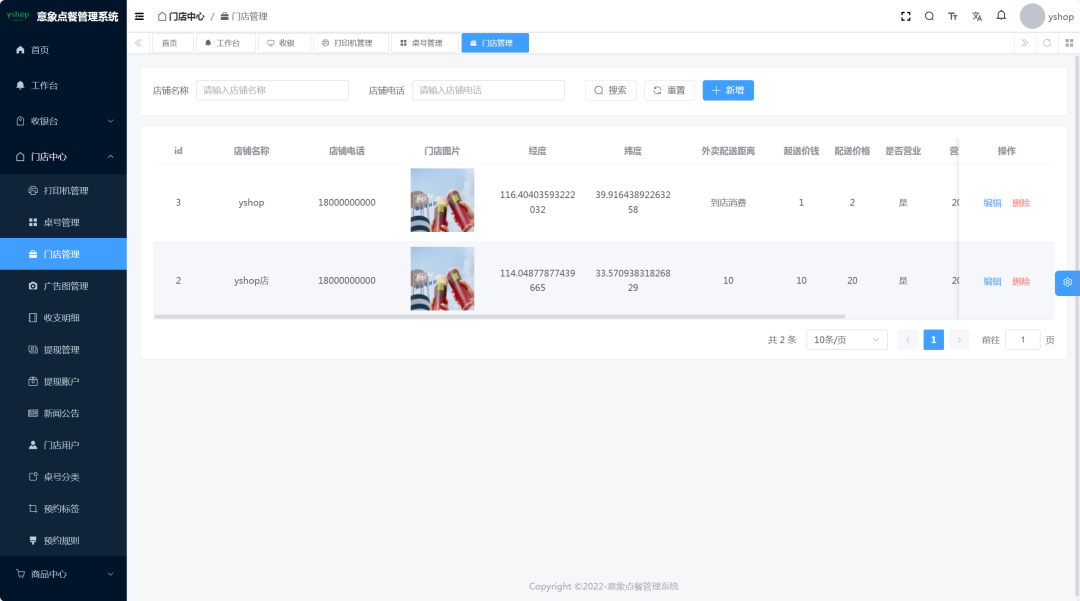The height and width of the screenshot is (601, 1080).
Task: Open the search magnifier icon in top bar
Action: [x=929, y=16]
